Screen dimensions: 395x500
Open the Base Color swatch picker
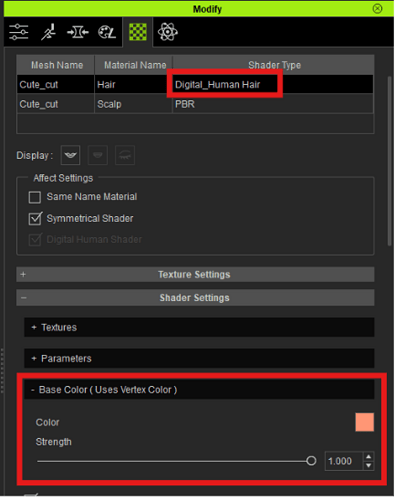pyautogui.click(x=364, y=422)
